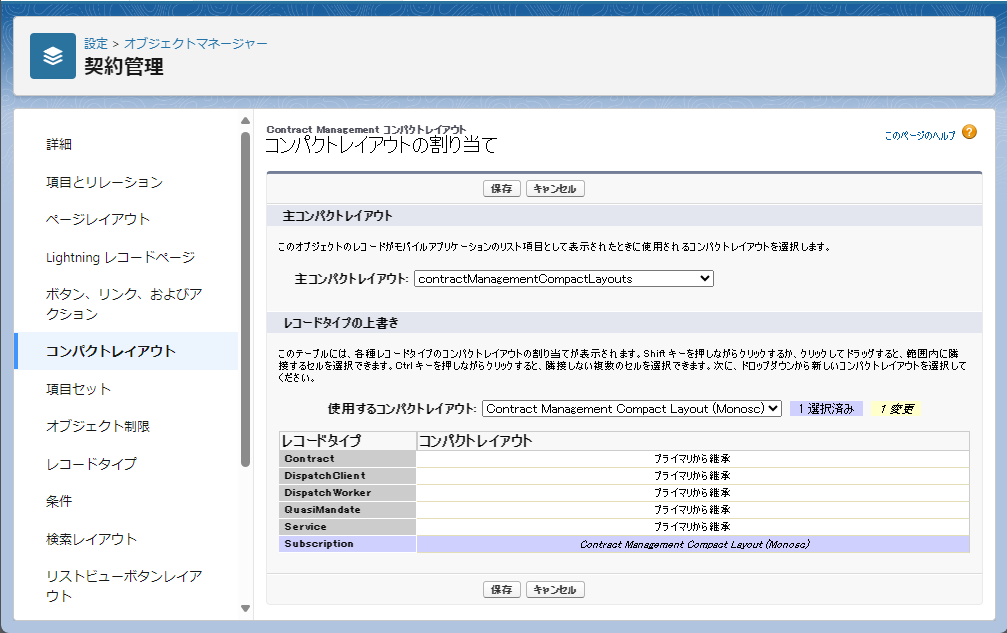This screenshot has height=633, width=1007.
Task: Open the 主コンパクトレイアウト dropdown
Action: coord(564,279)
